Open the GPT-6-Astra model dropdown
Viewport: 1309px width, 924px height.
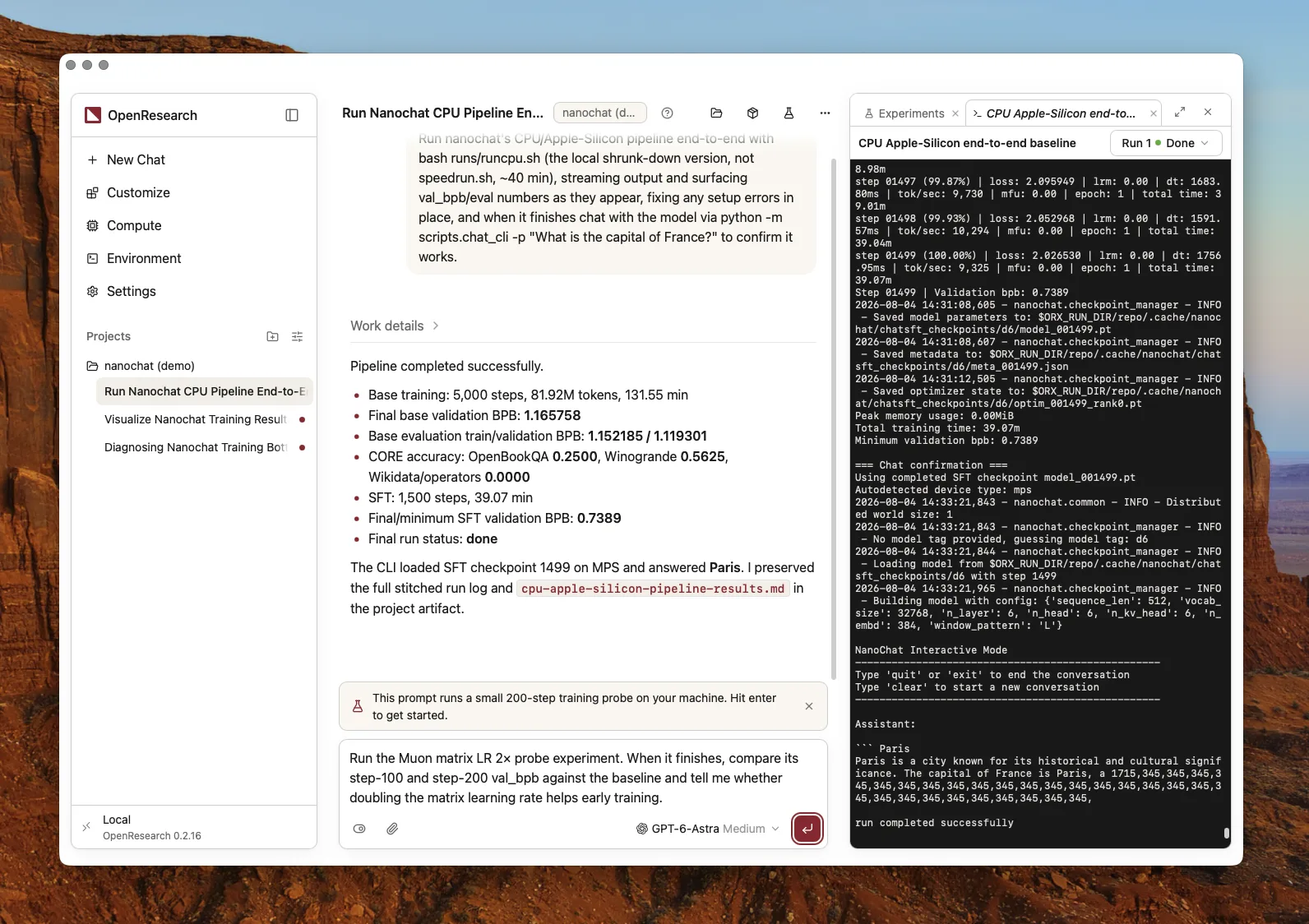point(707,829)
